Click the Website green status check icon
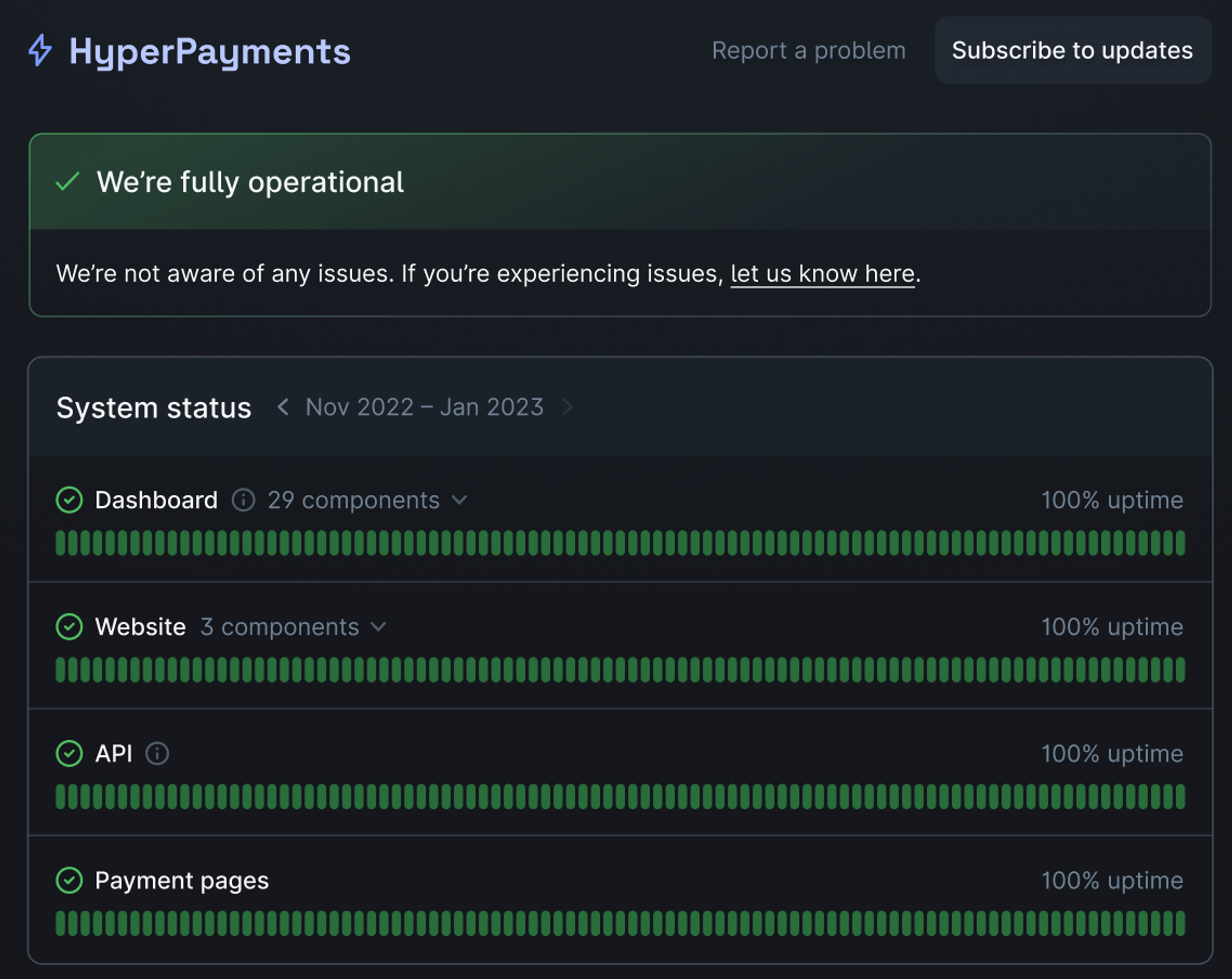The image size is (1232, 979). click(69, 627)
